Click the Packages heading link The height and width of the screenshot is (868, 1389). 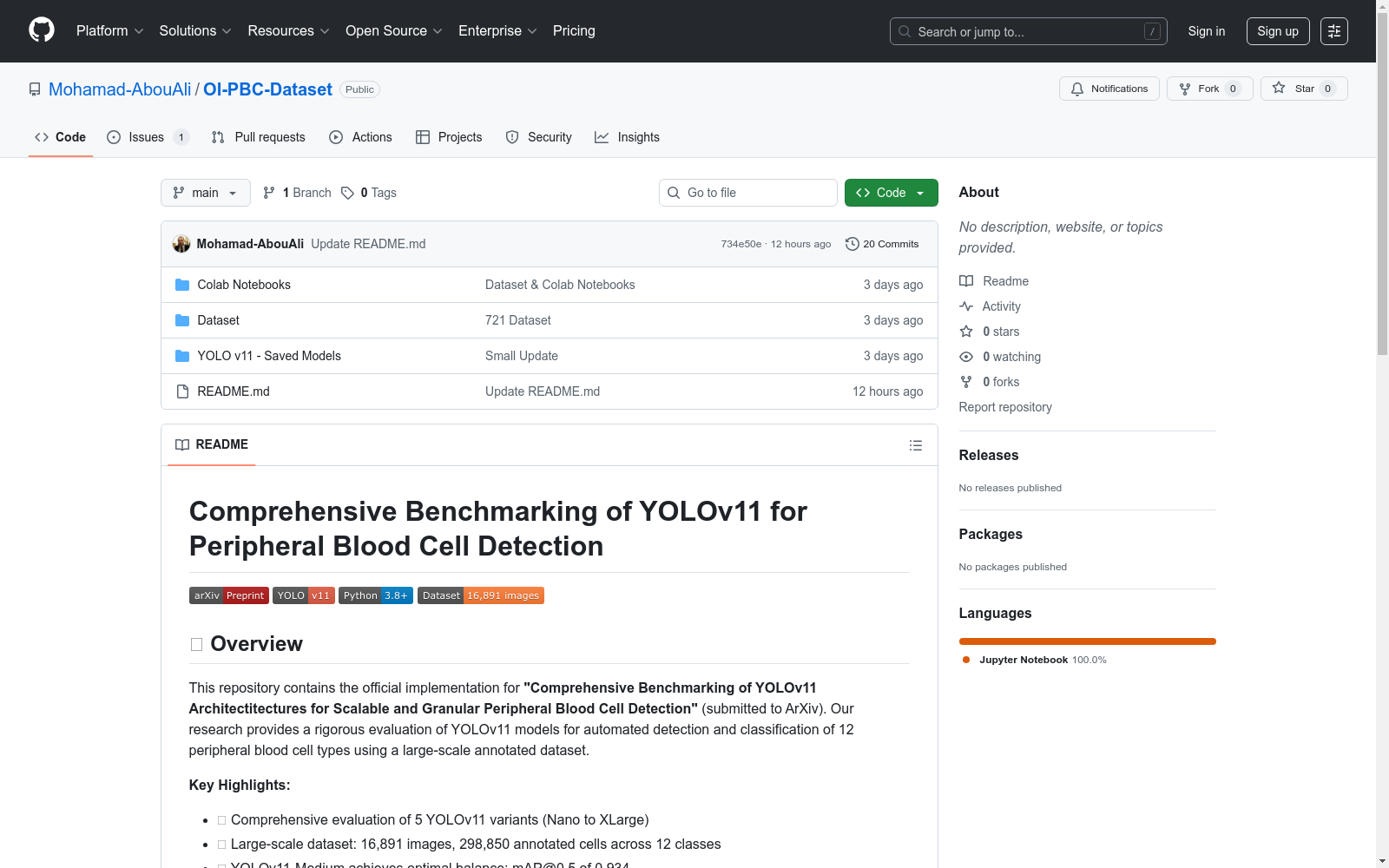pos(991,534)
